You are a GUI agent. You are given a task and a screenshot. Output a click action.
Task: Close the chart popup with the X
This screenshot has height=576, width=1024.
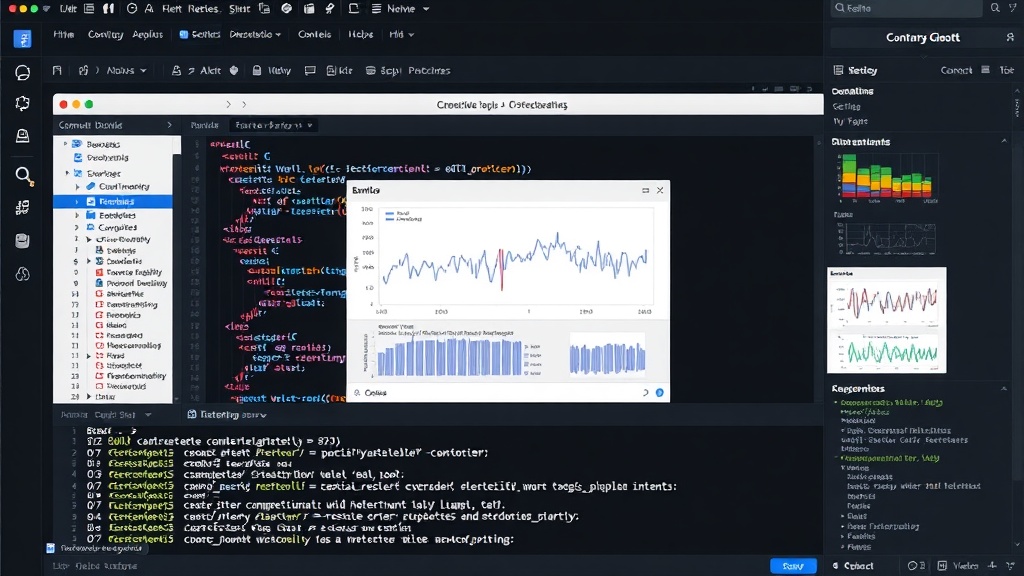click(660, 190)
